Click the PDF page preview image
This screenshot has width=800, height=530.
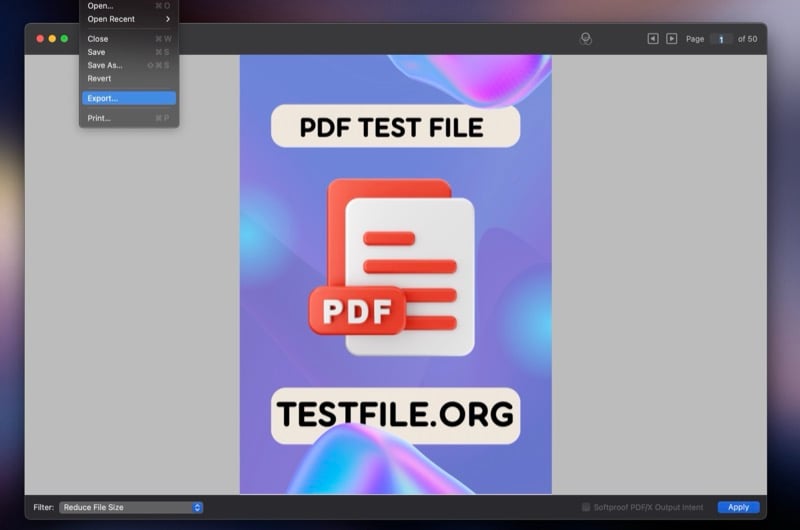click(395, 274)
